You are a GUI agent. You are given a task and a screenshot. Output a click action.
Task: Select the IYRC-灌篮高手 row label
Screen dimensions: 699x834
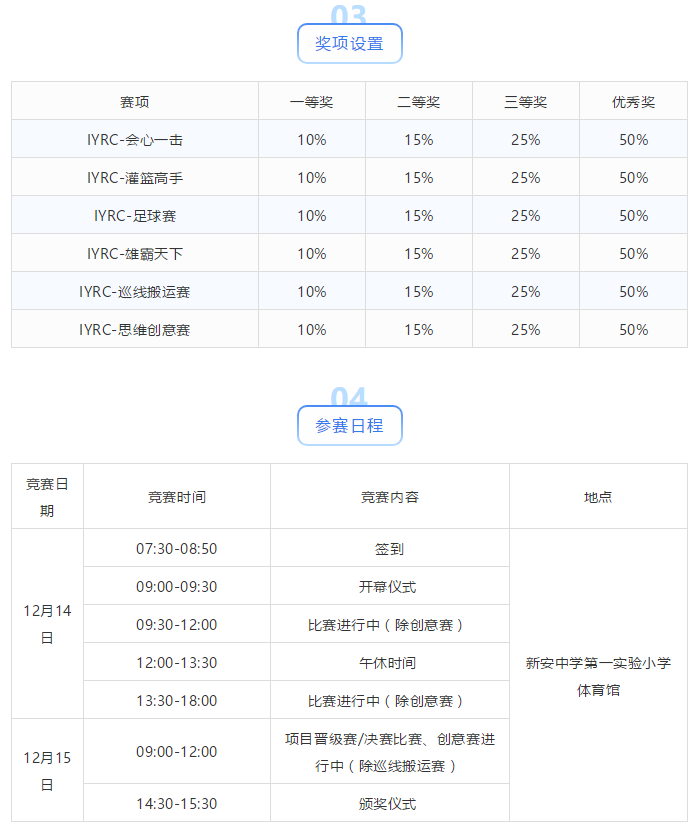pyautogui.click(x=135, y=178)
